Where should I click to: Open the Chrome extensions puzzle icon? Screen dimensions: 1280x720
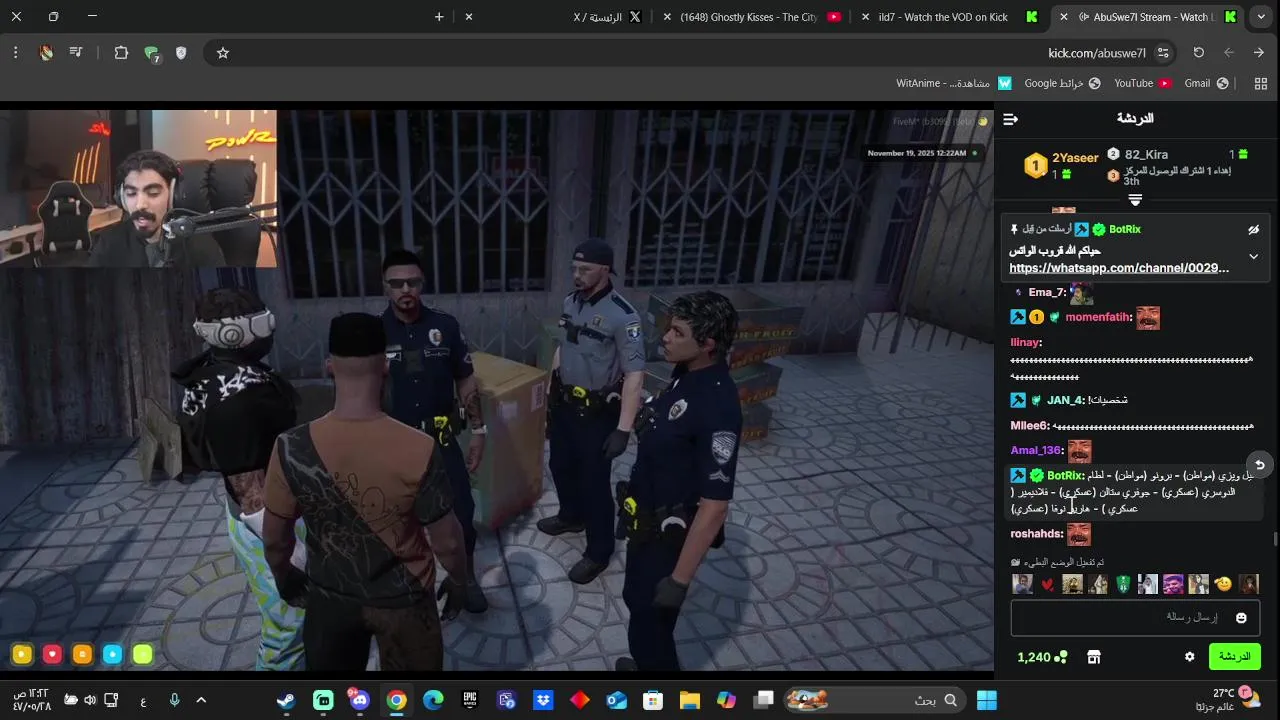tap(121, 53)
